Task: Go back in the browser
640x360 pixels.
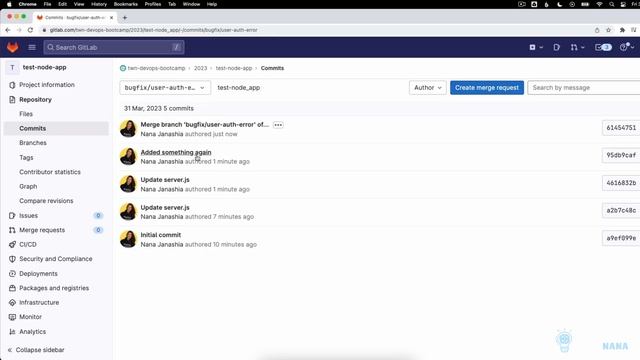Action: tap(8, 30)
